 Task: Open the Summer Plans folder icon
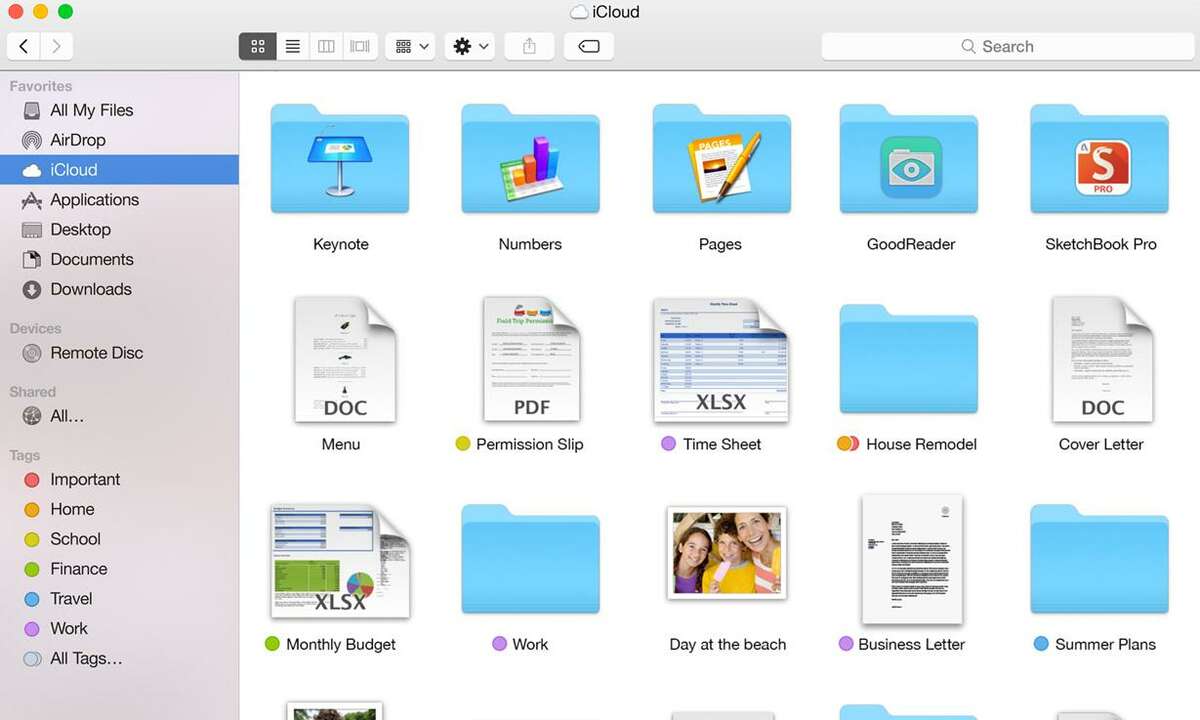click(1099, 560)
